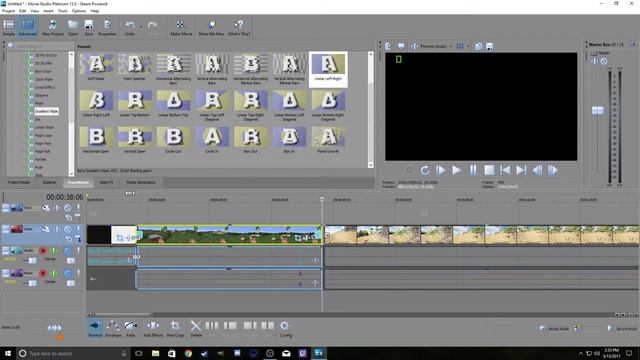Image resolution: width=640 pixels, height=360 pixels.
Task: Arm the Audio track for recording
Action: 43,251
